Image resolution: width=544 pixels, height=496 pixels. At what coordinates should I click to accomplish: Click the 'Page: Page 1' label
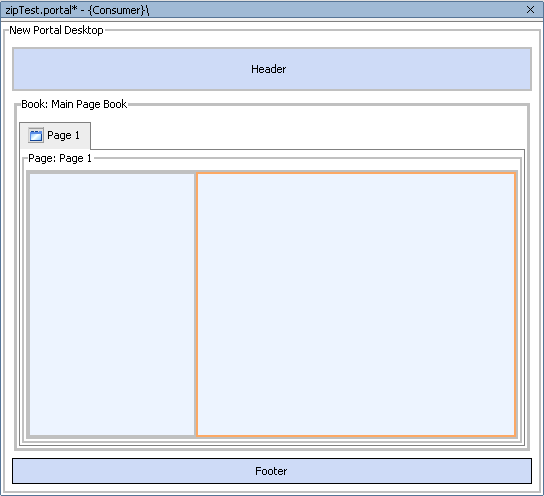60,158
